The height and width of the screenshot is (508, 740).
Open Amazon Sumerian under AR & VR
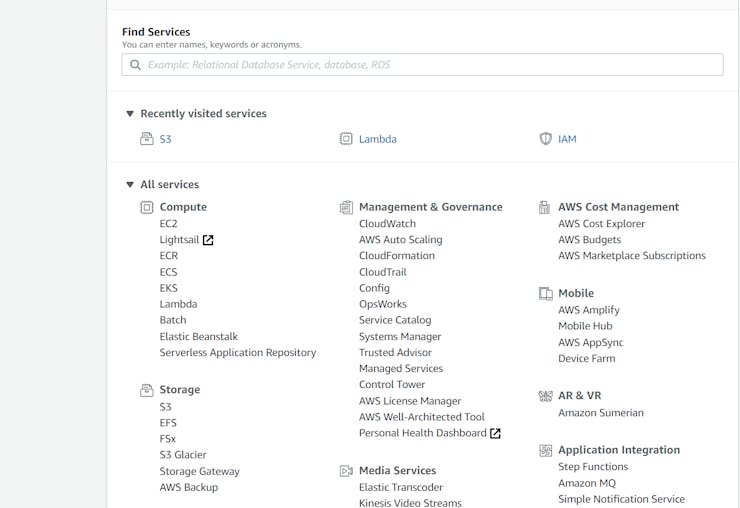point(601,413)
